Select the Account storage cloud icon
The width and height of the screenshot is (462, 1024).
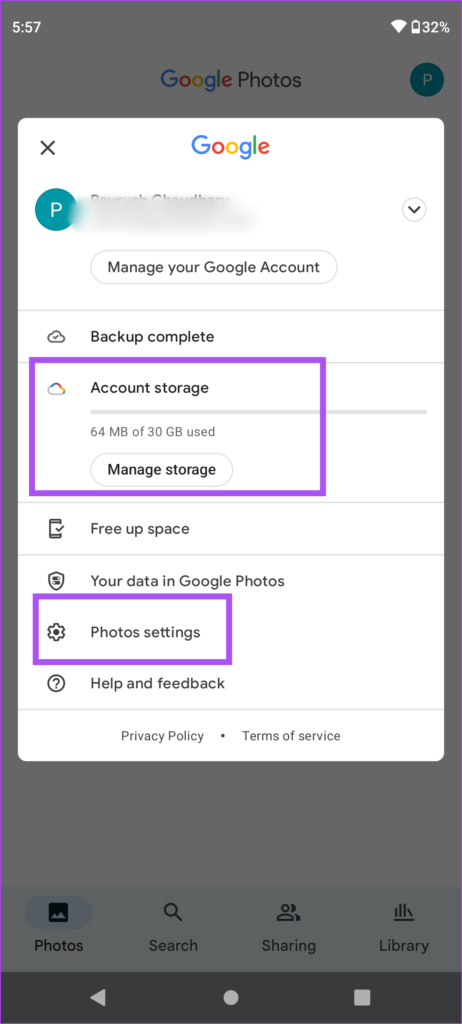pyautogui.click(x=56, y=389)
